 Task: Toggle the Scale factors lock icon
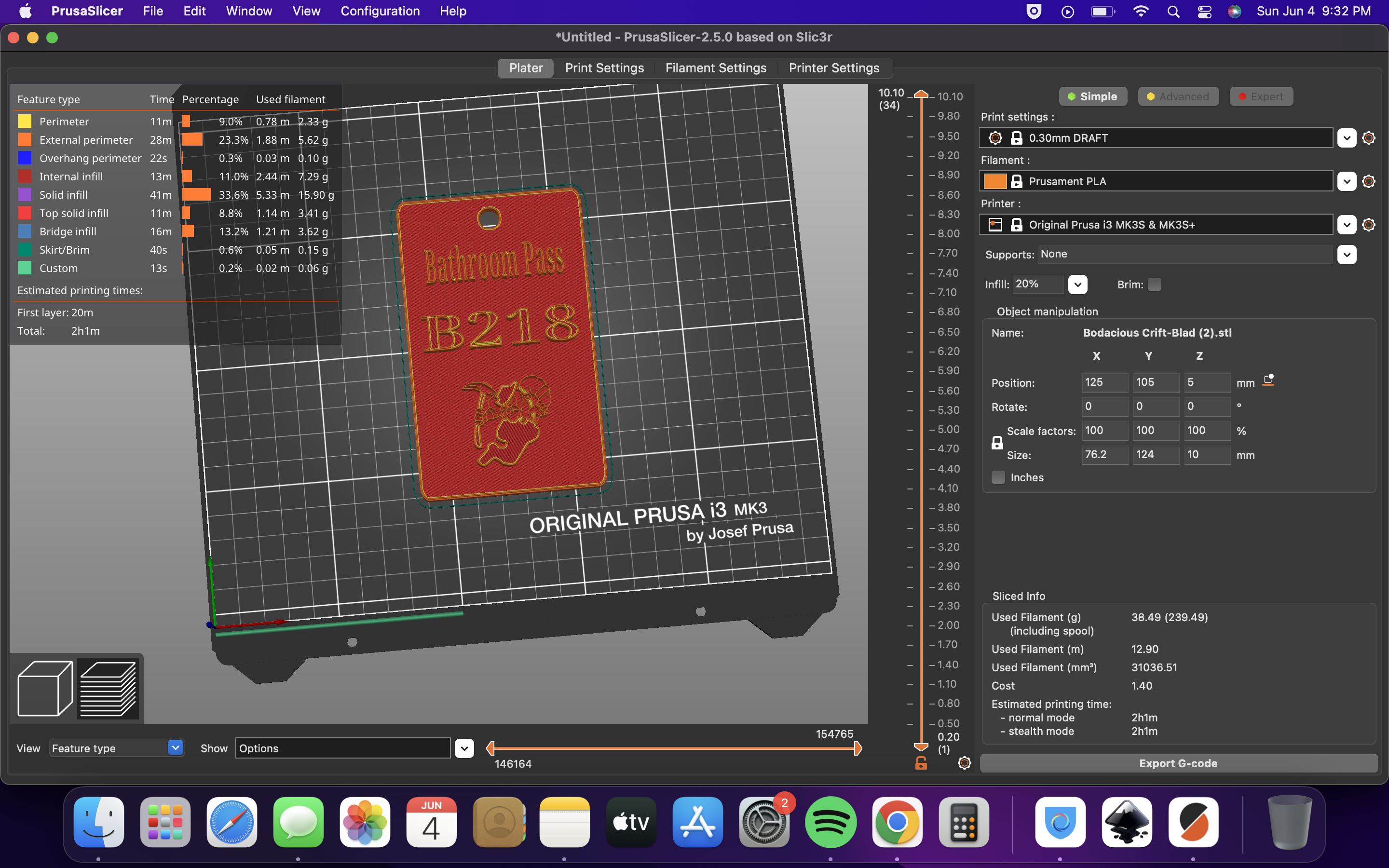(x=997, y=443)
